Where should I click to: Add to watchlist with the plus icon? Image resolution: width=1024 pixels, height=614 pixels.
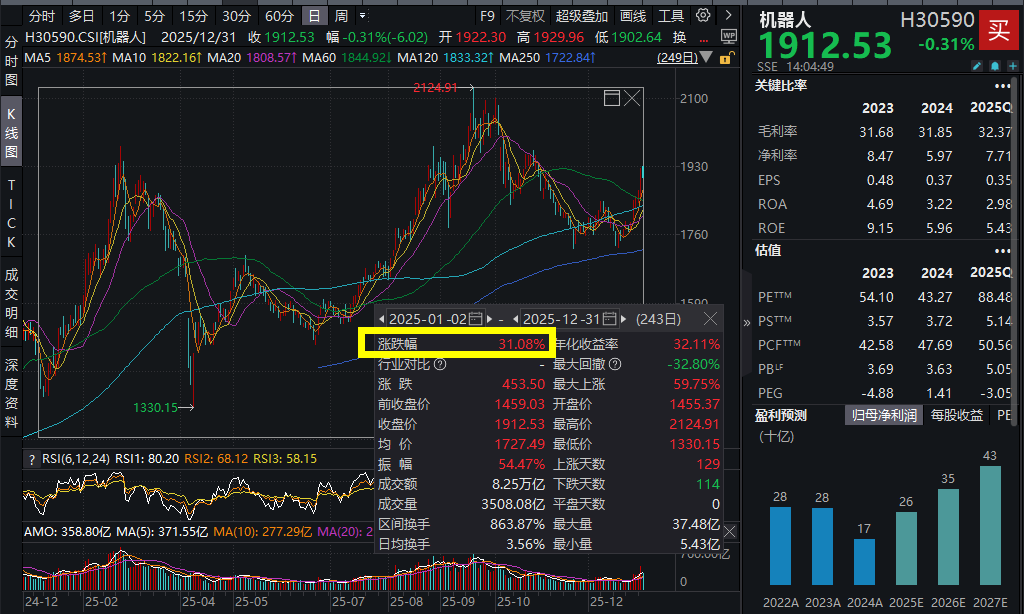tap(1012, 66)
